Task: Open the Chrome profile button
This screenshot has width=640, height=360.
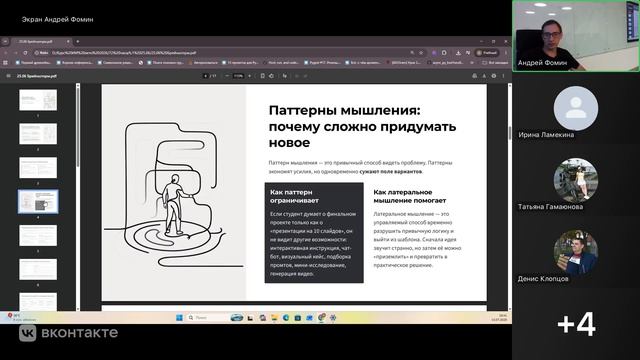Action: point(487,53)
